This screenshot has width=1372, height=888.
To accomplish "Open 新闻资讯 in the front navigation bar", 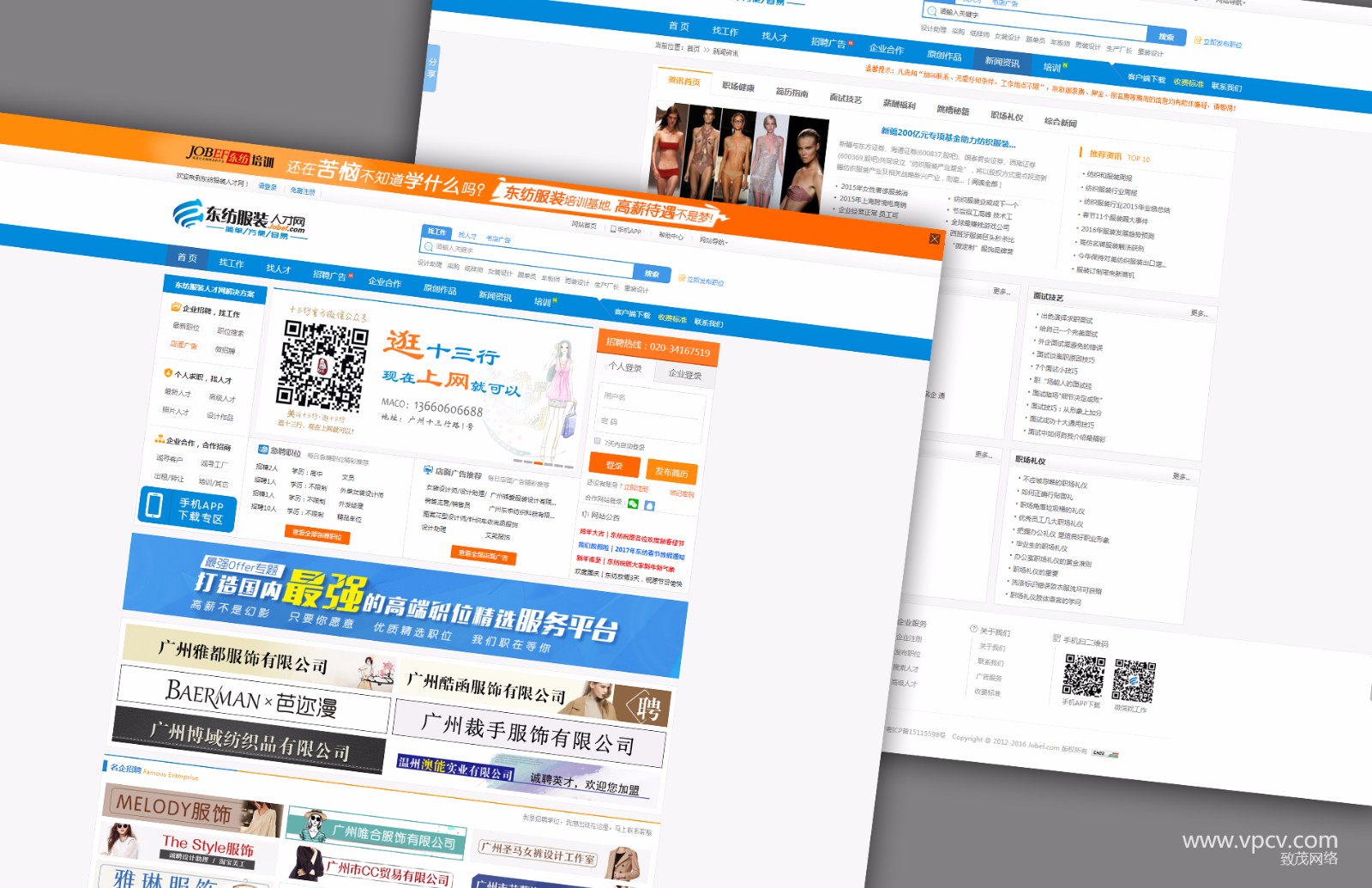I will pyautogui.click(x=495, y=296).
